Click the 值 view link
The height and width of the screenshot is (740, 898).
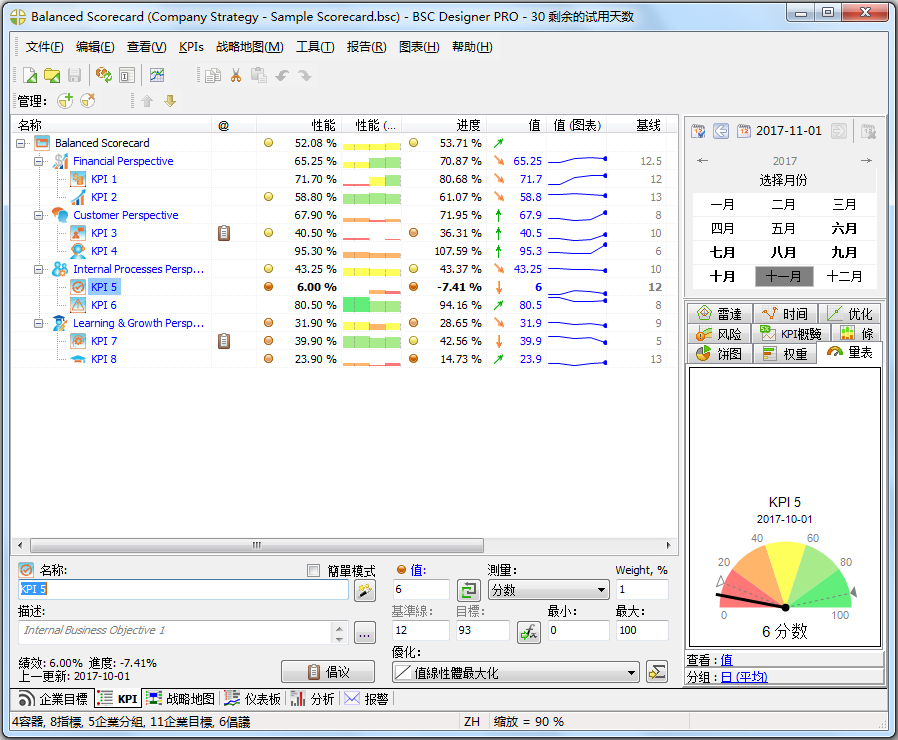click(726, 660)
